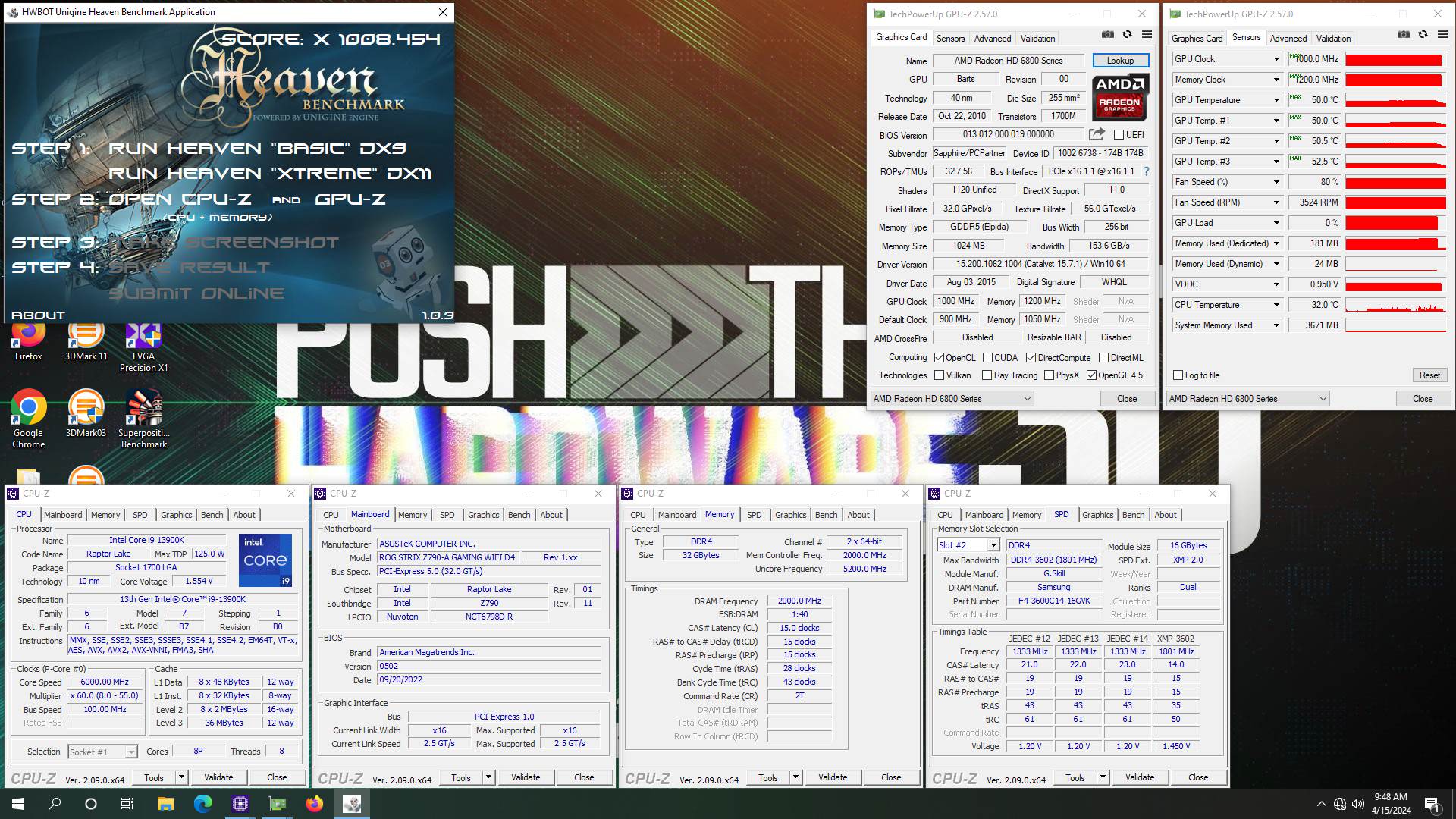Toggle the Vulkan checkbox

(939, 375)
